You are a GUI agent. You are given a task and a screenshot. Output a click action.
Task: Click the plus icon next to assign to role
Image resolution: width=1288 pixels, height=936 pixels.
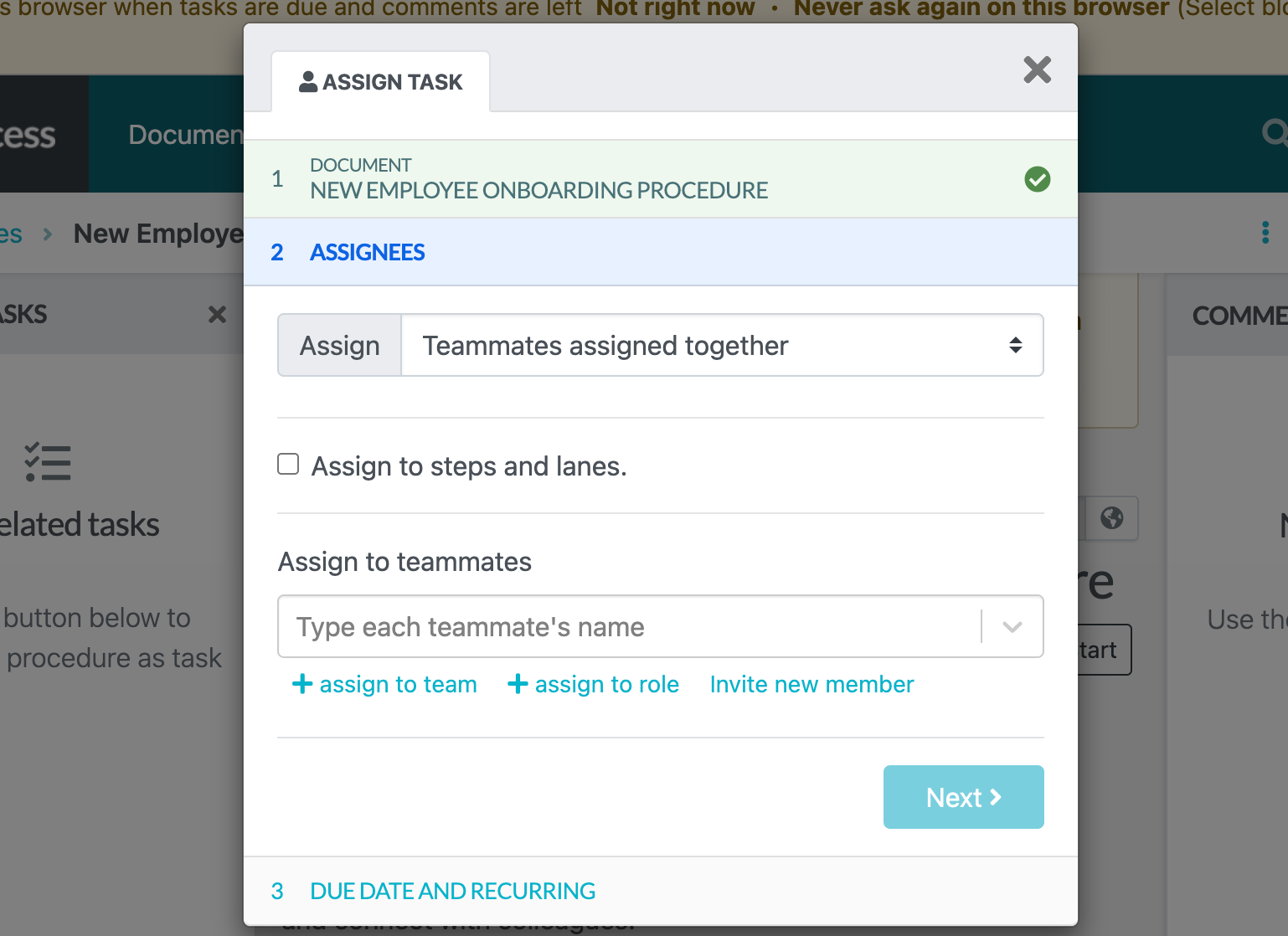pyautogui.click(x=518, y=684)
